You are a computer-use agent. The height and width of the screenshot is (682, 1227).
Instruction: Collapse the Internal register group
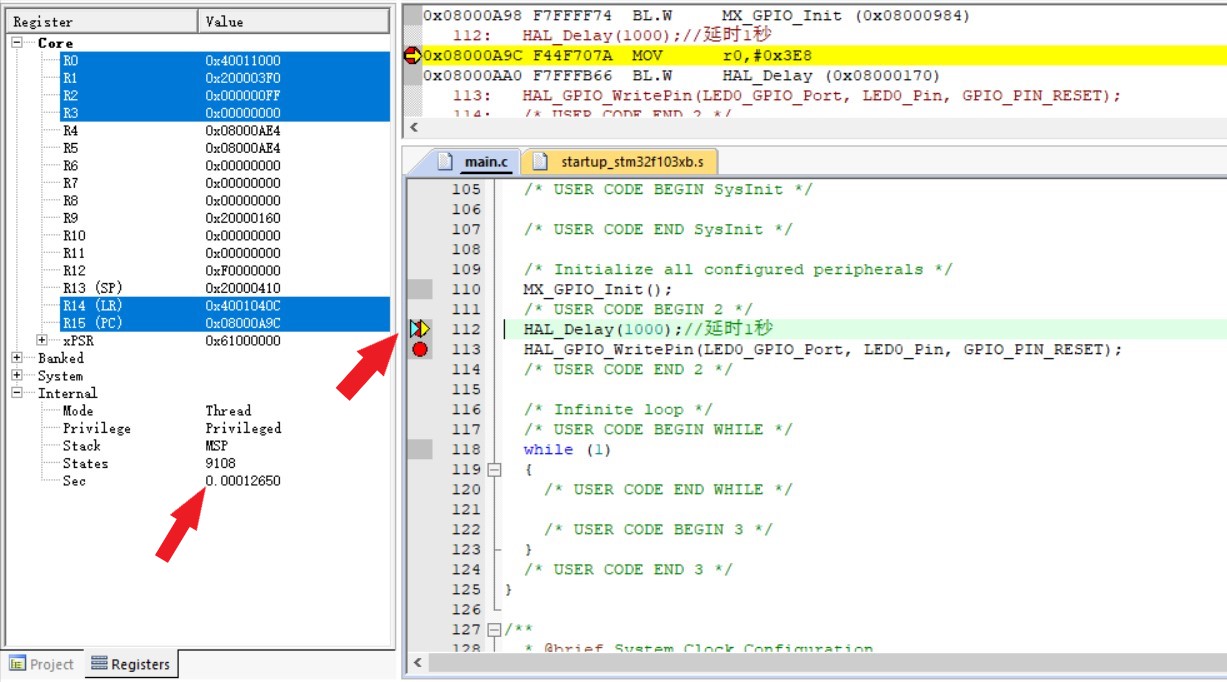[17, 393]
